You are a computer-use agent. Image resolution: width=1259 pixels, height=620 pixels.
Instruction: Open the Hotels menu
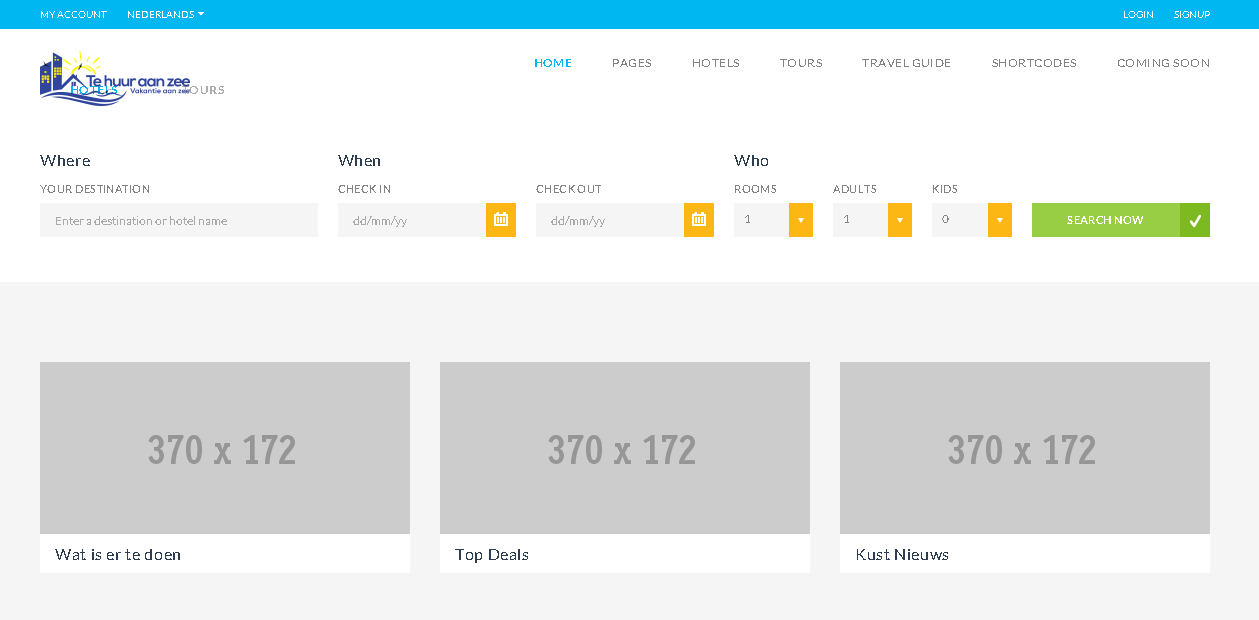click(x=716, y=63)
